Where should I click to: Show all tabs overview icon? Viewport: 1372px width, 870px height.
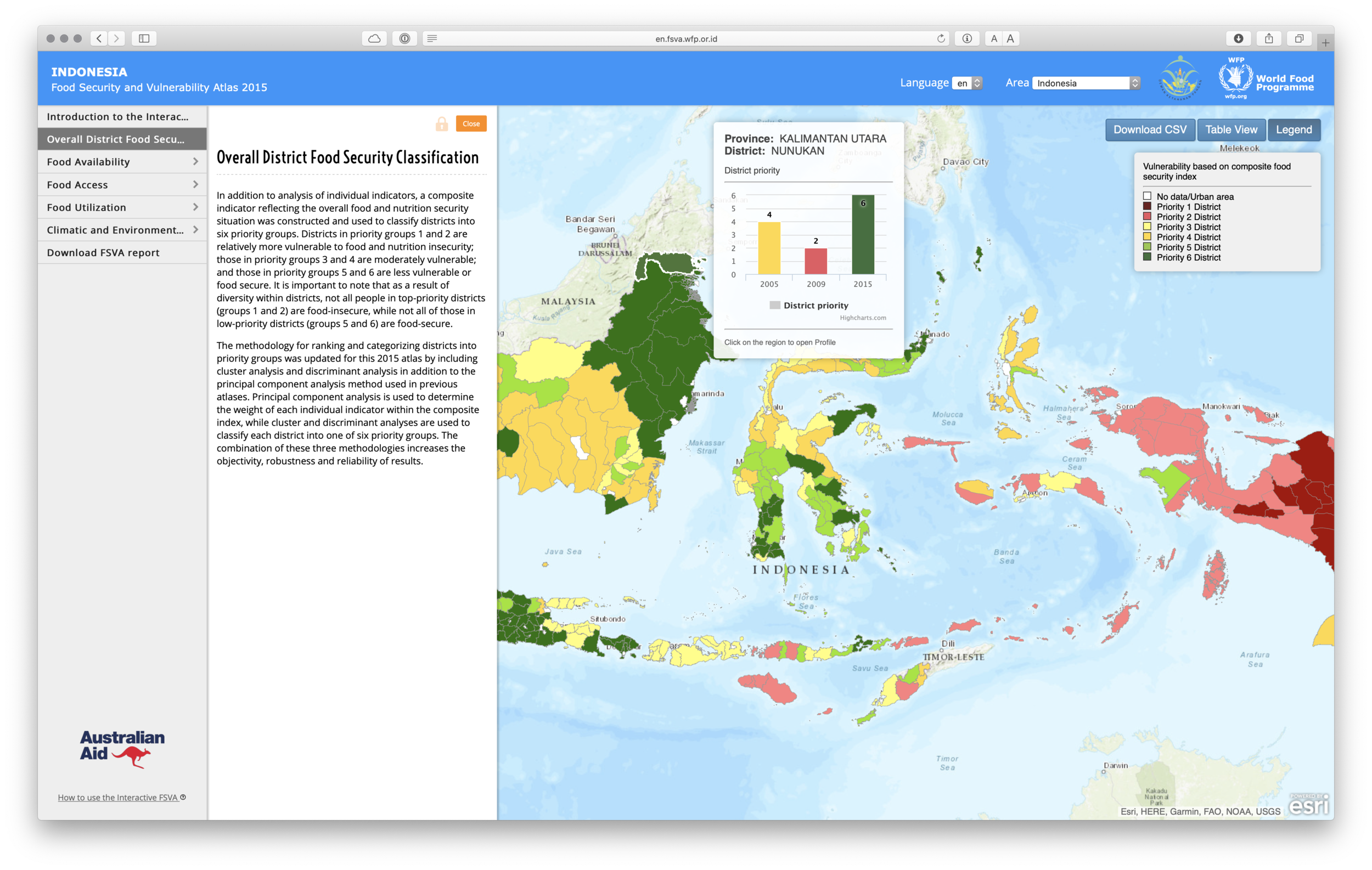(1299, 38)
